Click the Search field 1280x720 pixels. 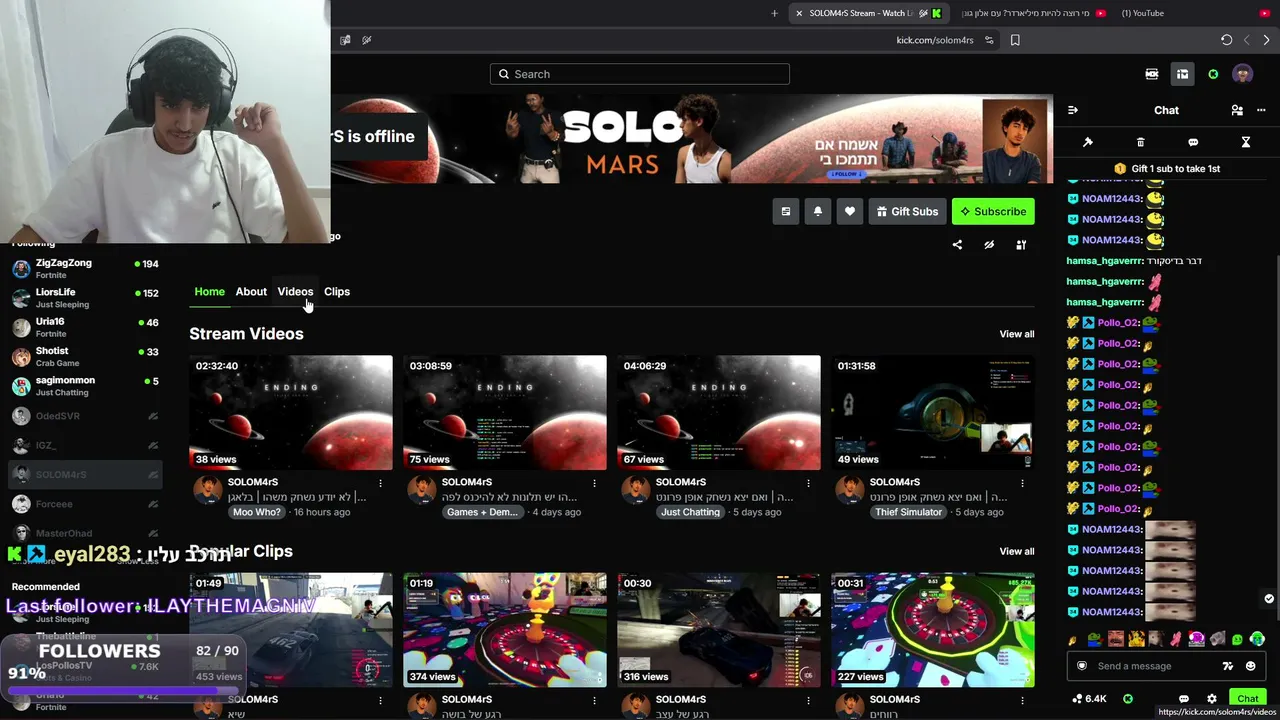[x=640, y=74]
